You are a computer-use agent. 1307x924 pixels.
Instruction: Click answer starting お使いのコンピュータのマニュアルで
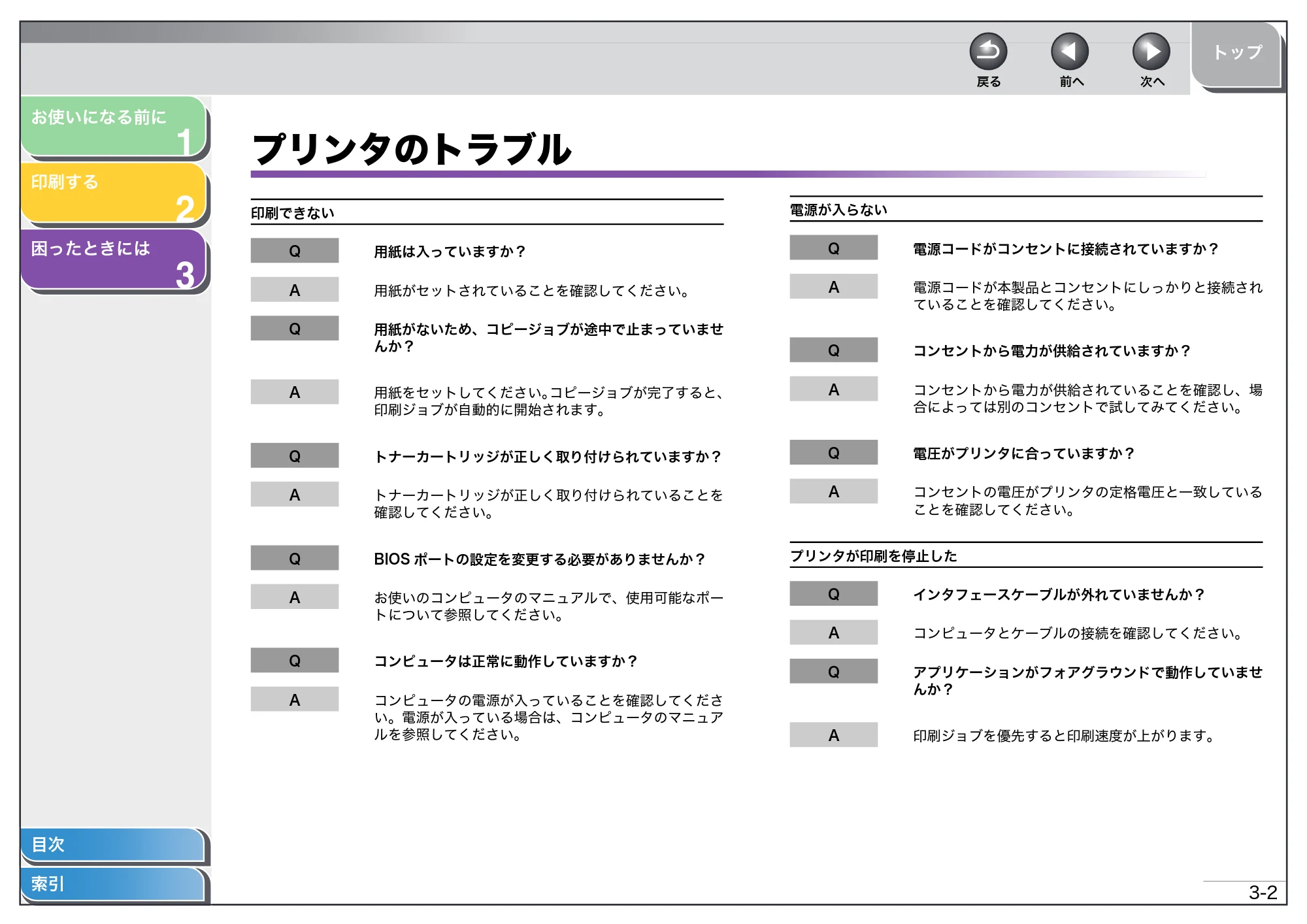[x=548, y=606]
